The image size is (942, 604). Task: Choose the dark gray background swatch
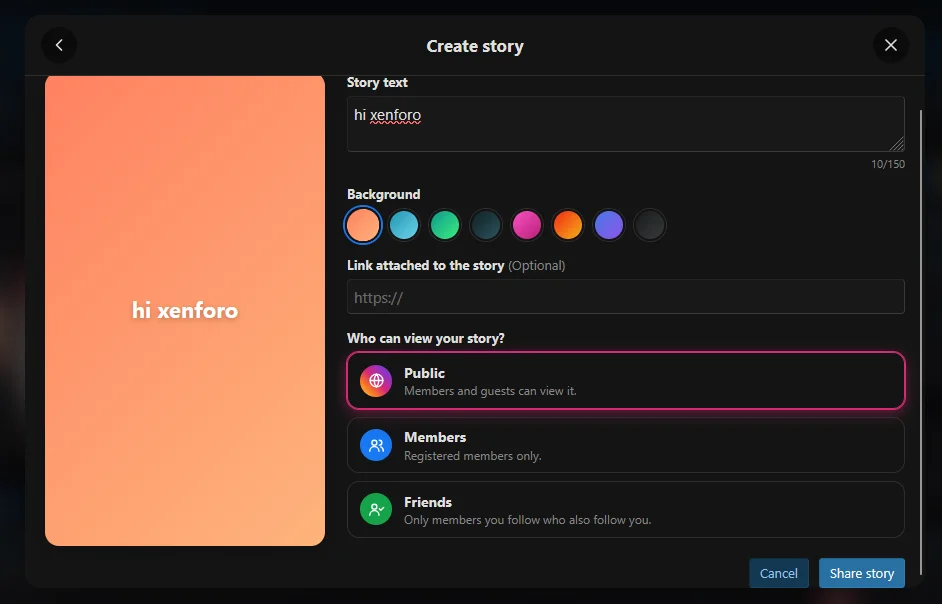(649, 225)
